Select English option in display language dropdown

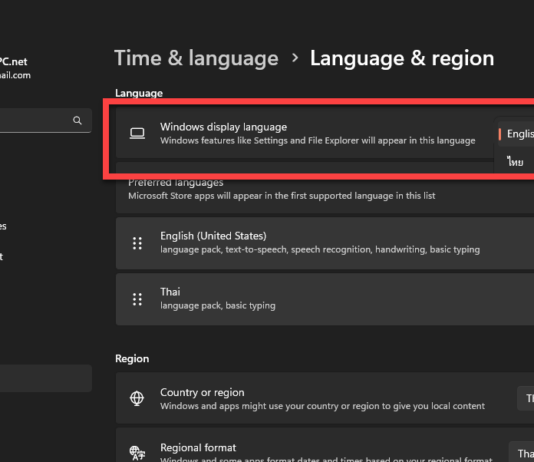516,134
